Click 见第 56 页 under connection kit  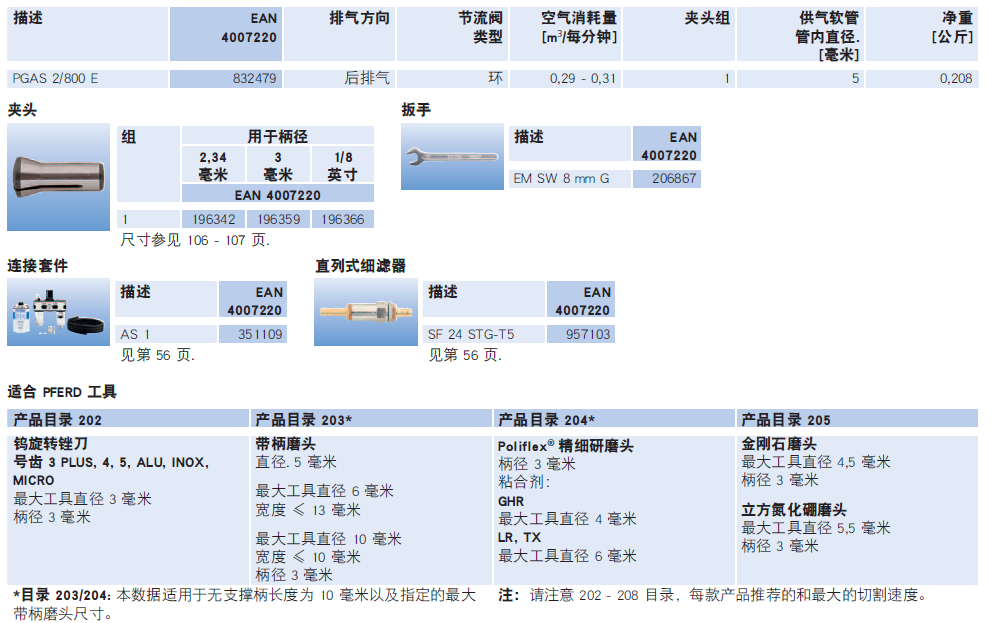pyautogui.click(x=157, y=355)
